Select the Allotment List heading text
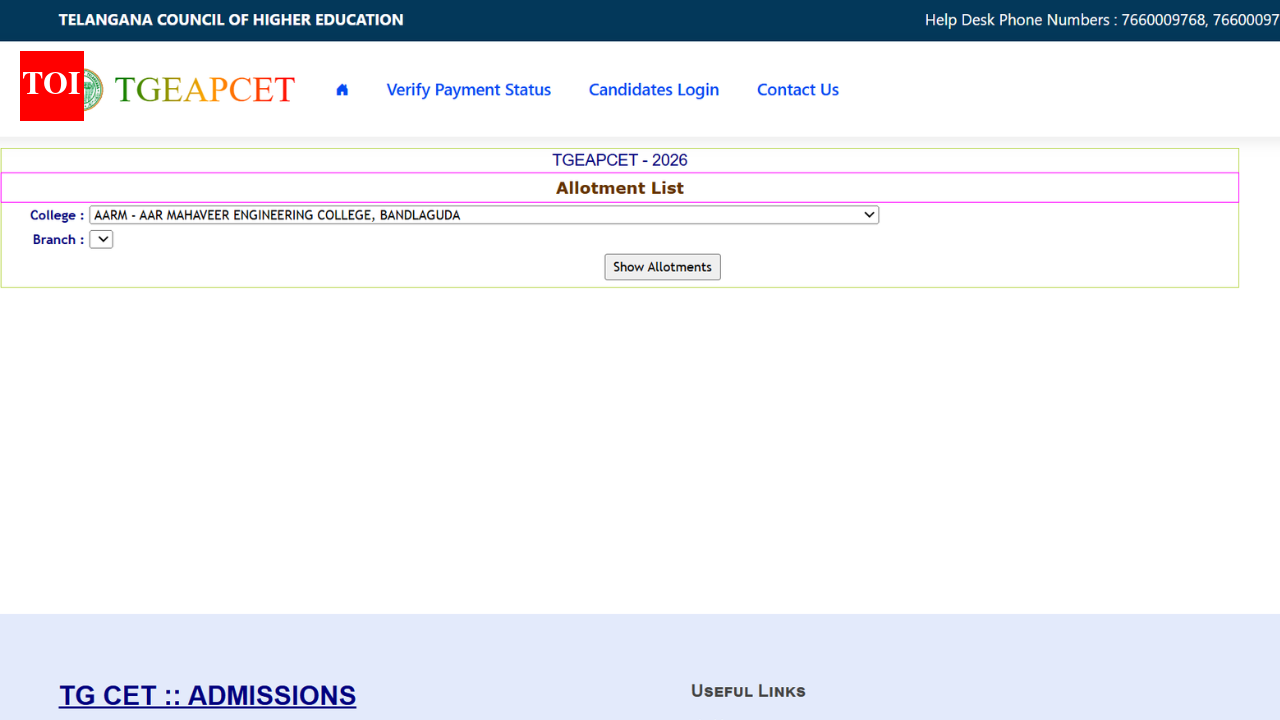The width and height of the screenshot is (1280, 720). tap(620, 188)
